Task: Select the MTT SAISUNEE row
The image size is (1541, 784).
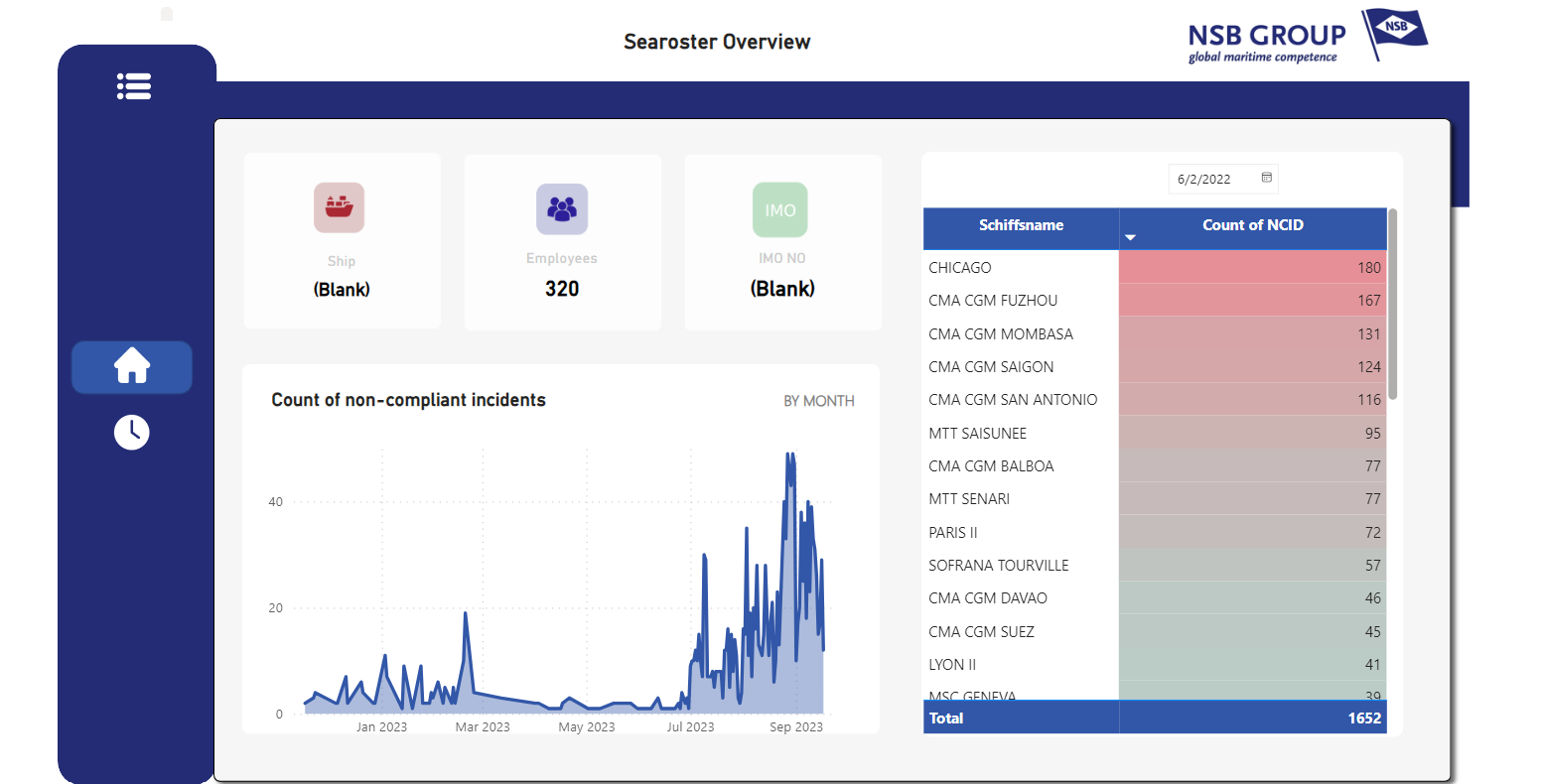Action: point(978,434)
